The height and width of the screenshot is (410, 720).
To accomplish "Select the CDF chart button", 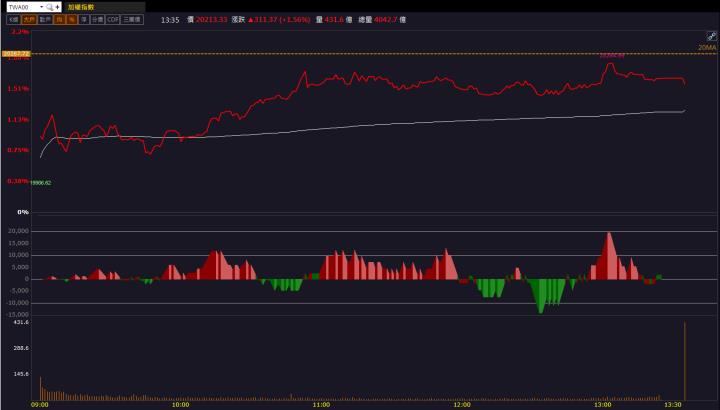I will pyautogui.click(x=113, y=19).
